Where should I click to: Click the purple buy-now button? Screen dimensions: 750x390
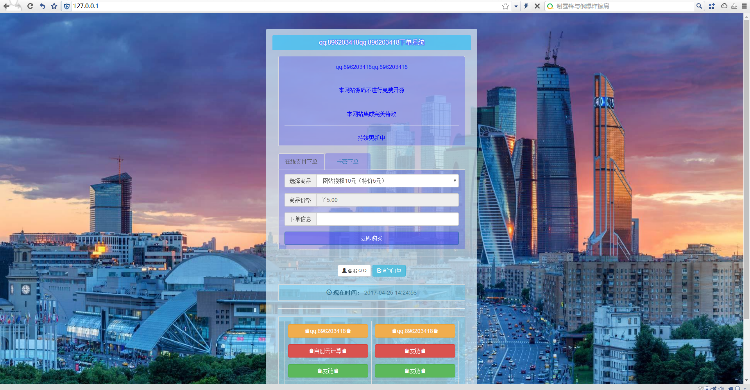point(371,238)
